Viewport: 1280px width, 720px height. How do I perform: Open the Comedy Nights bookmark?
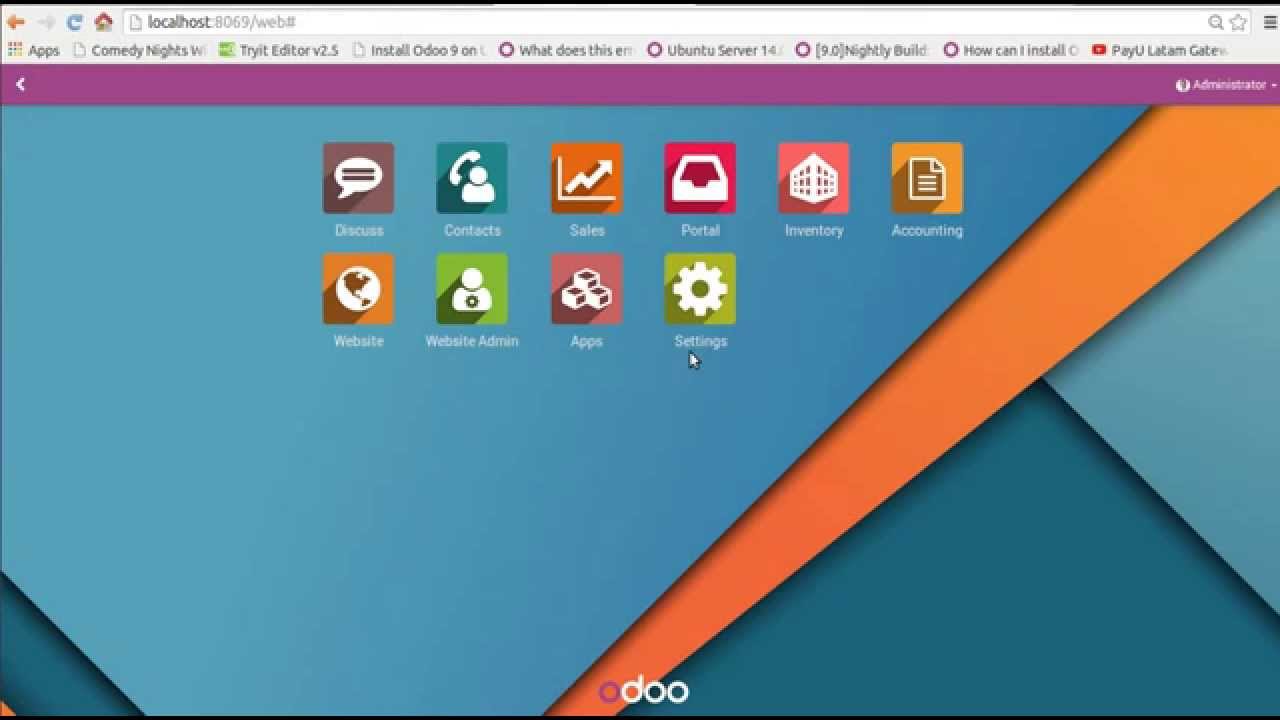click(139, 50)
